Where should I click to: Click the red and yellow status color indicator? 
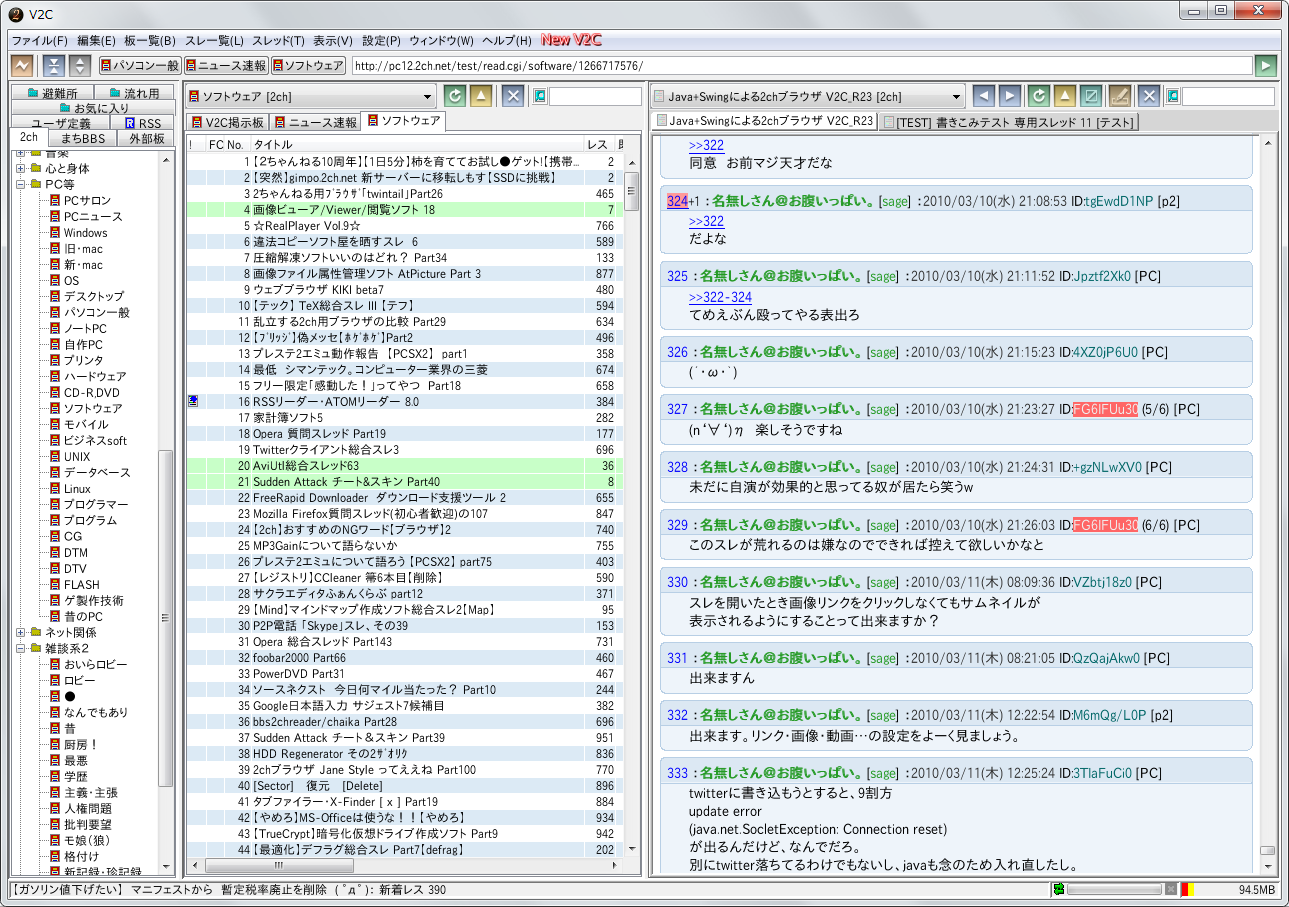pos(1187,889)
